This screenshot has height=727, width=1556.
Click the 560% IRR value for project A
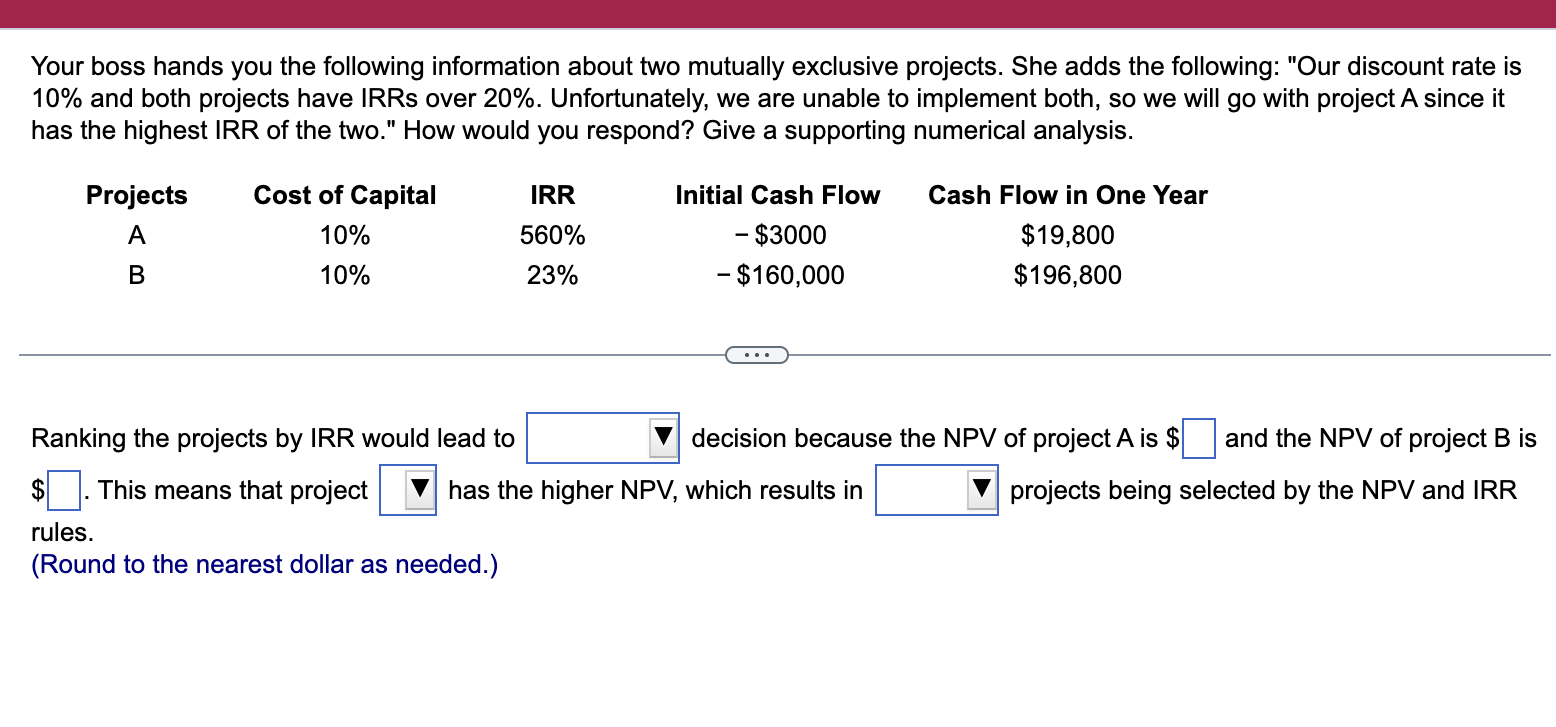pyautogui.click(x=552, y=235)
